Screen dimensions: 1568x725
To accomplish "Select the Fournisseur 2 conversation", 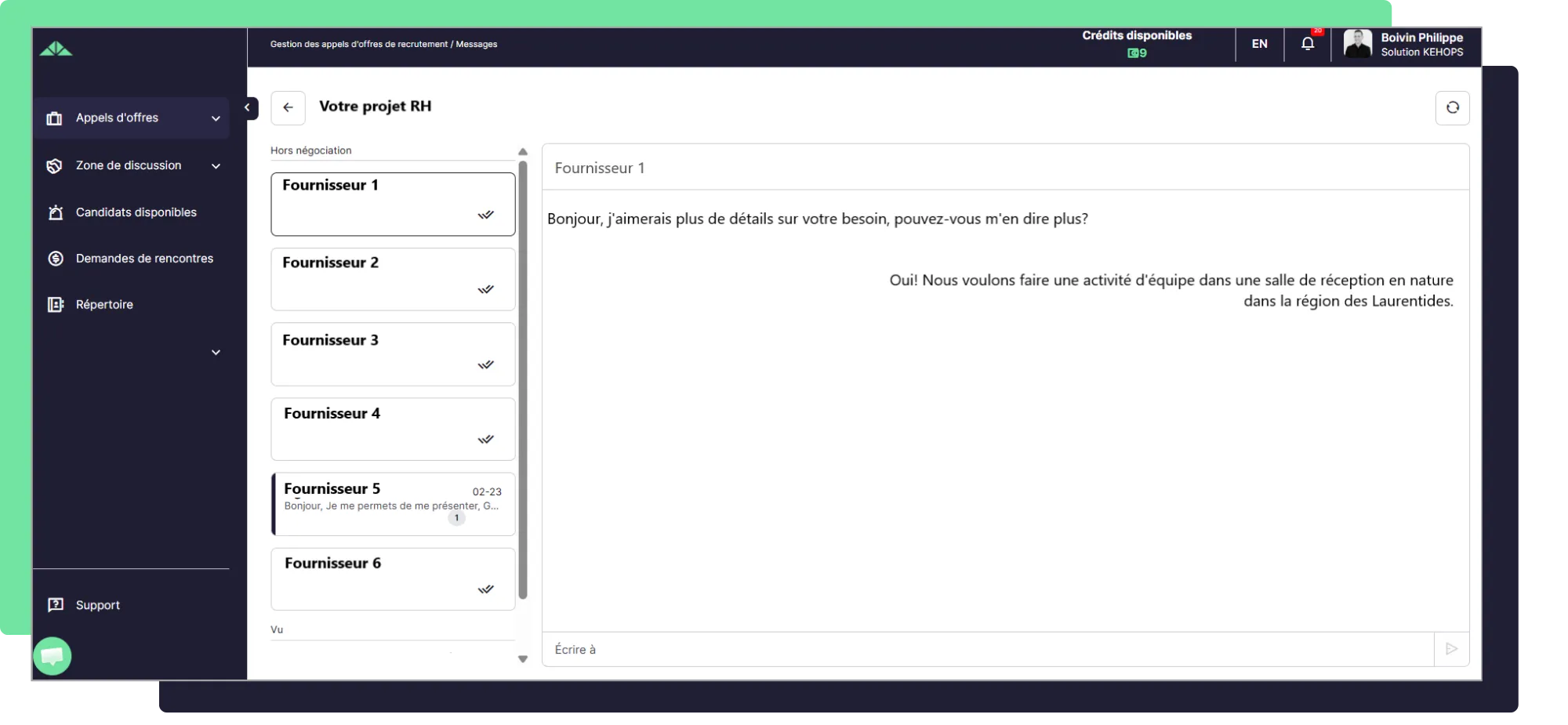I will (393, 279).
